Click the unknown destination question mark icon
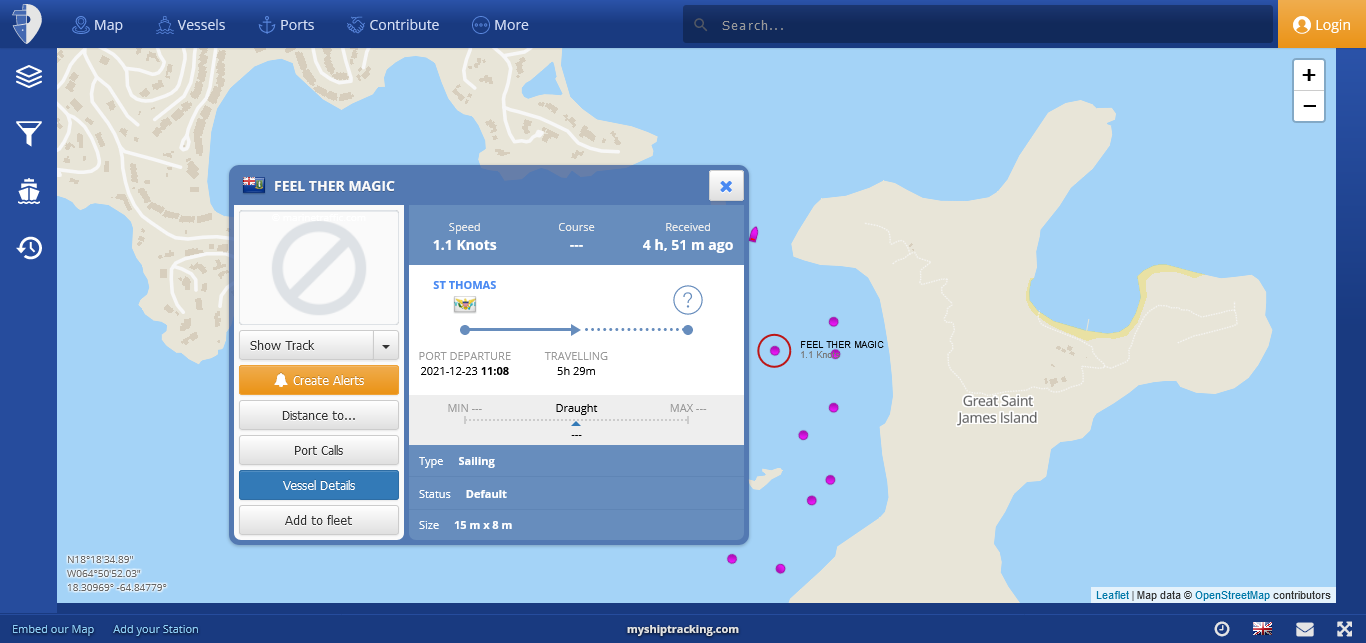The height and width of the screenshot is (643, 1366). tap(688, 300)
